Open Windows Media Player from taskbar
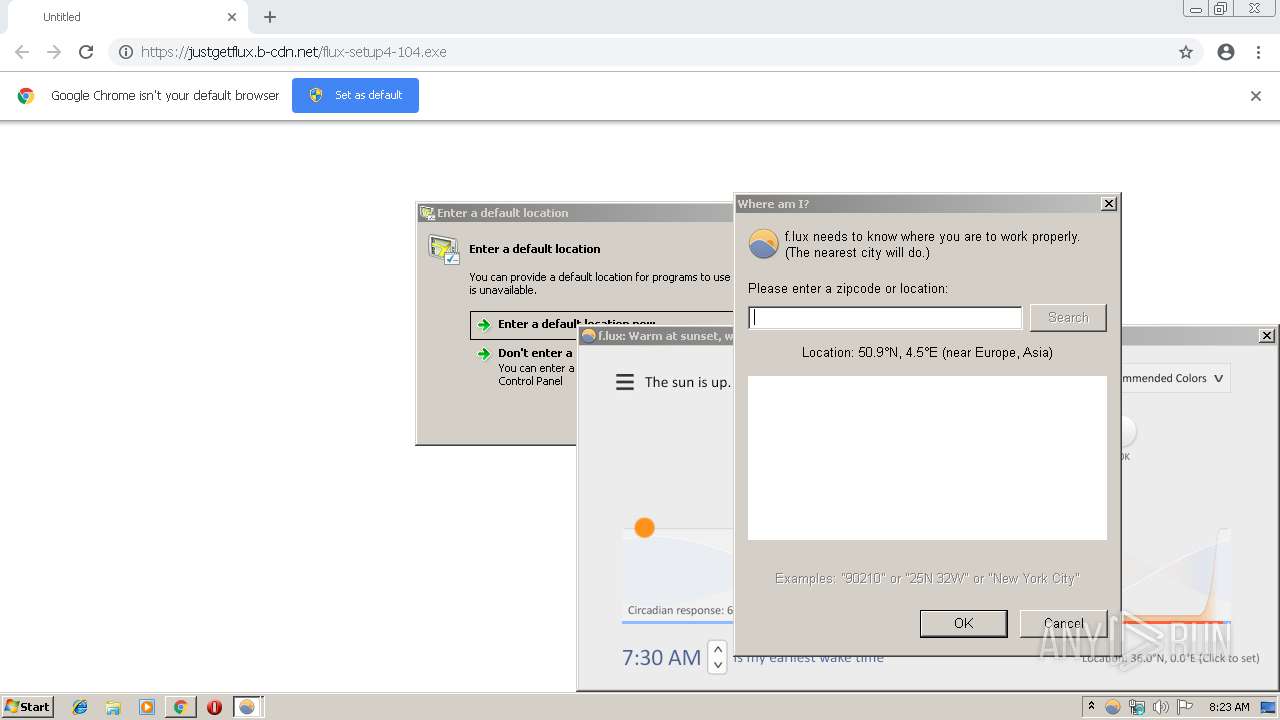 point(147,707)
